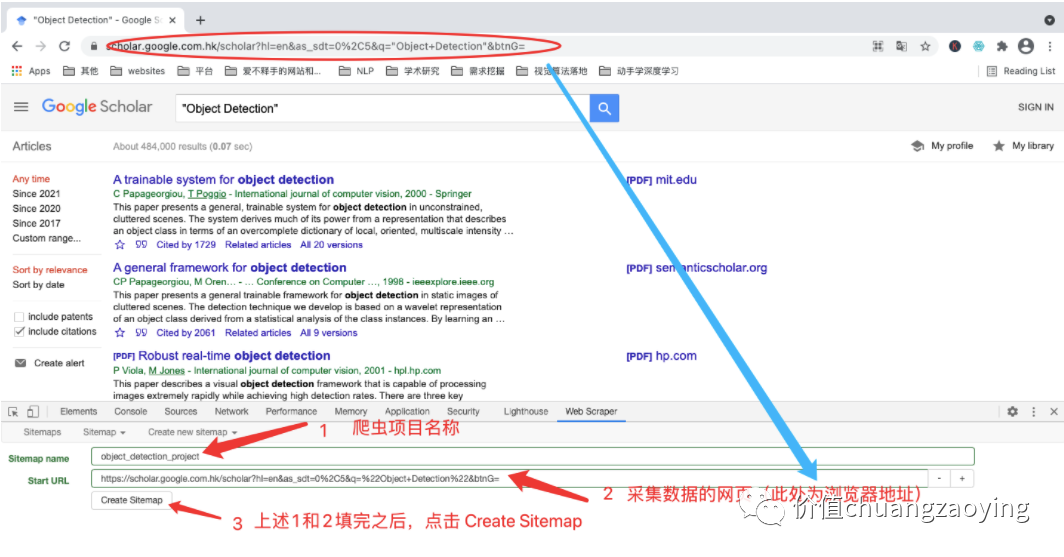The width and height of the screenshot is (1064, 557).
Task: Activate DevTools inspect element icon
Action: [x=13, y=412]
